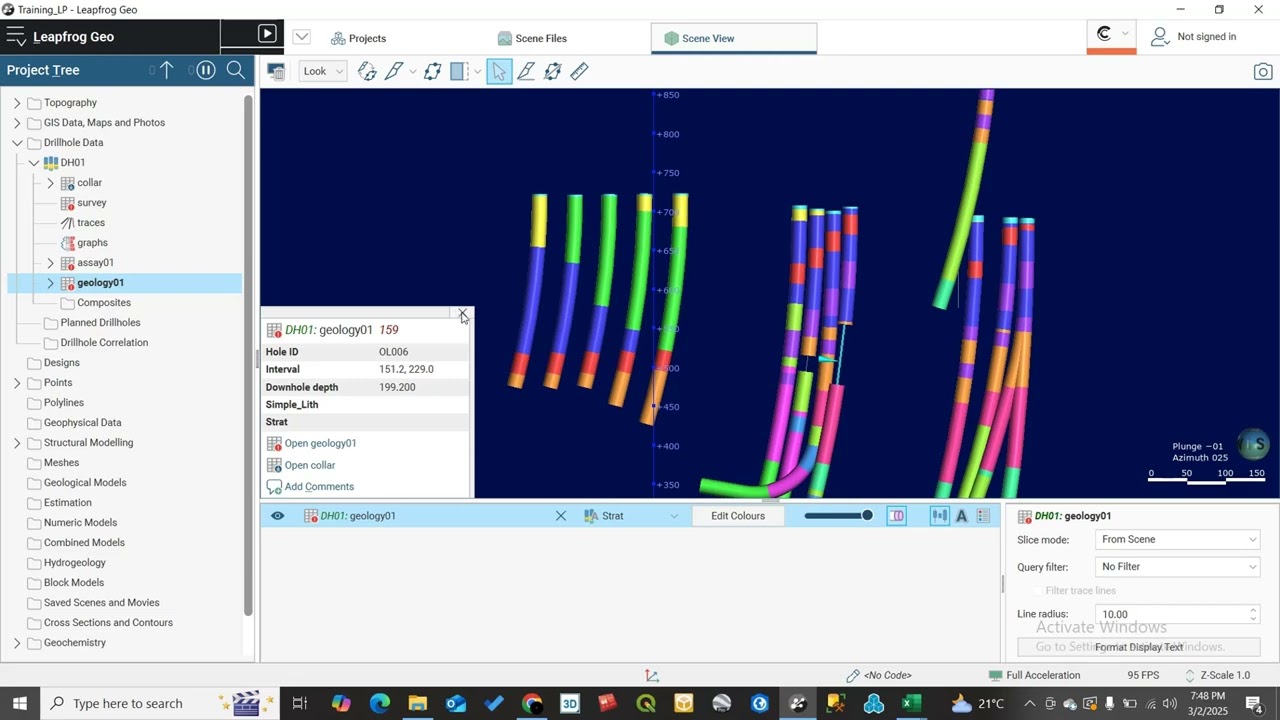Viewport: 1280px width, 720px height.
Task: Click the Format Display Text button
Action: [x=1138, y=647]
